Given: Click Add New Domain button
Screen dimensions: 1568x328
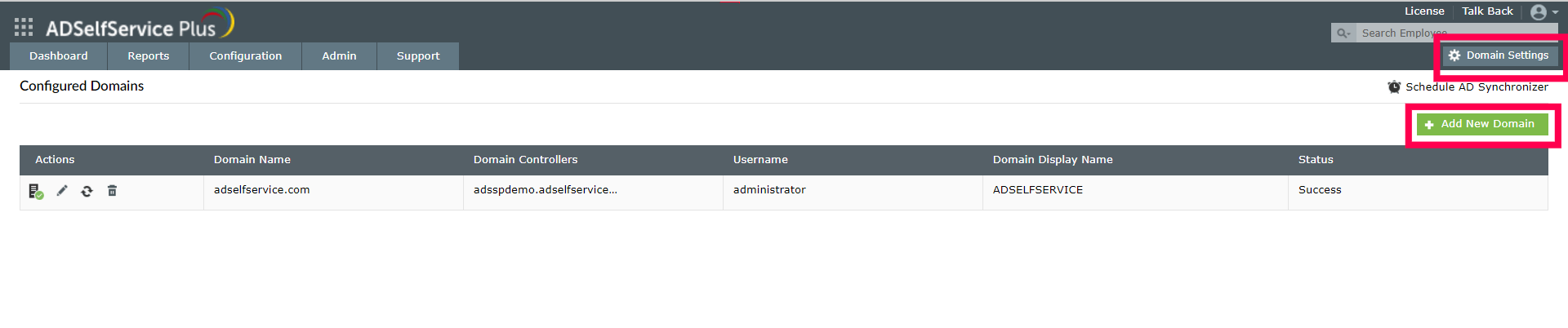Looking at the screenshot, I should coord(1481,124).
